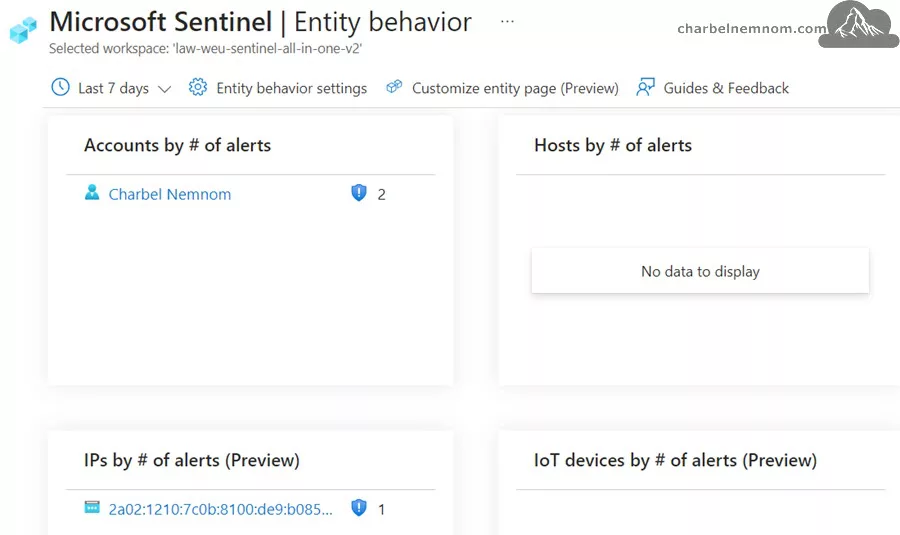Click the No data to display message
900x535 pixels.
pos(700,271)
